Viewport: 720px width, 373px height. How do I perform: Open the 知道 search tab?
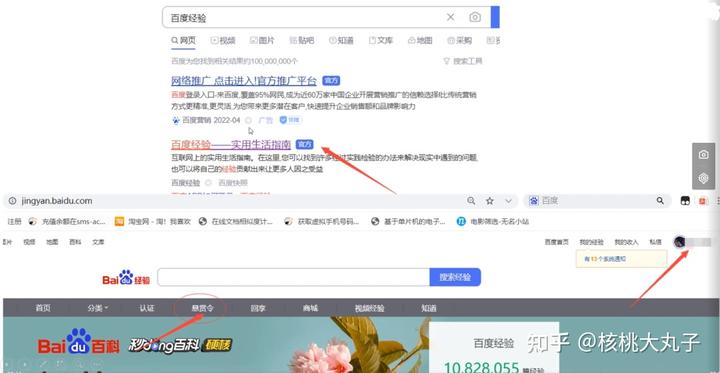(x=341, y=41)
